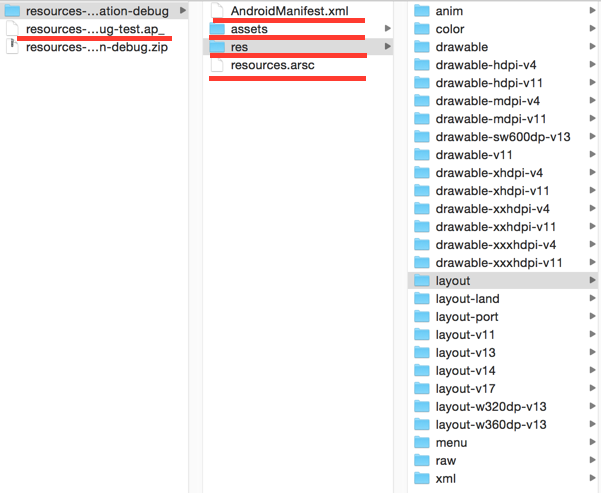
Task: Click the menu folder icon
Action: [422, 443]
